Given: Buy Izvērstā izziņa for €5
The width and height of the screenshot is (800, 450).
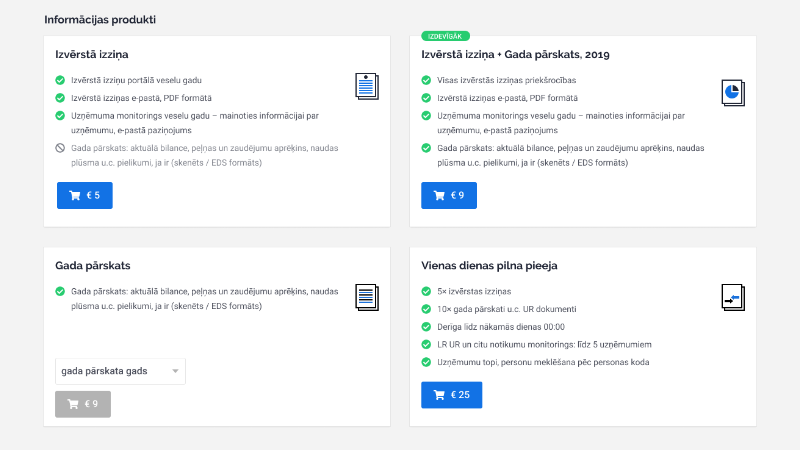Looking at the screenshot, I should click(x=85, y=195).
